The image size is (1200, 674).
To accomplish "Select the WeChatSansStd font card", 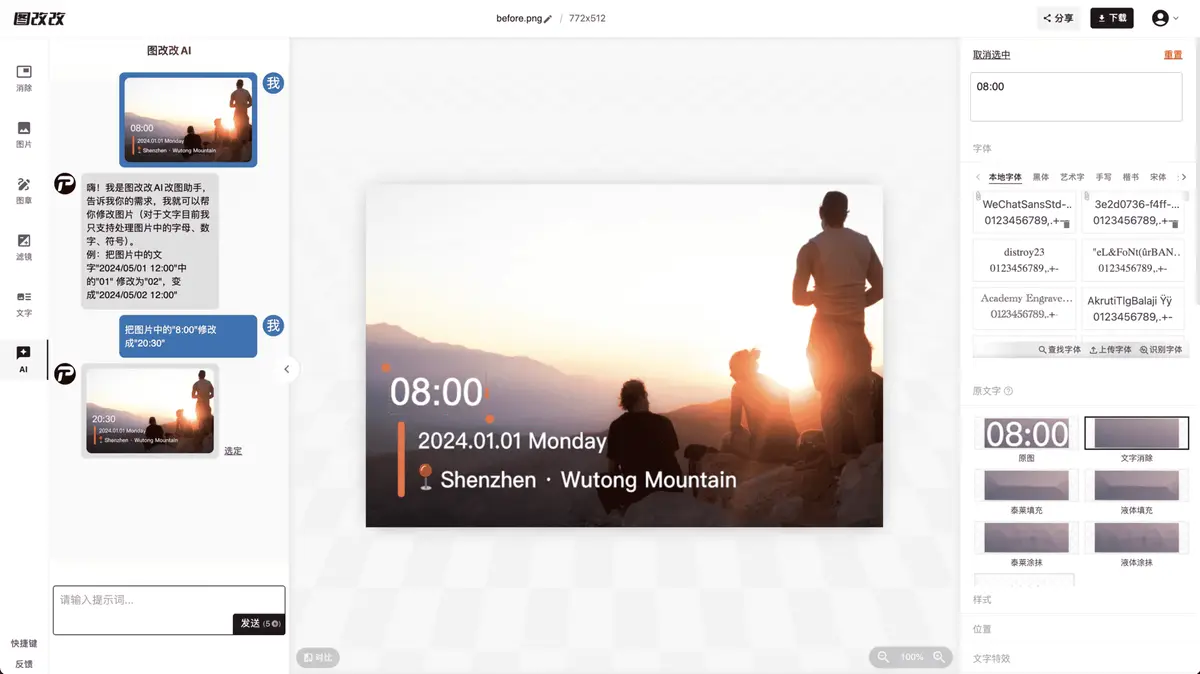I will pyautogui.click(x=1025, y=212).
